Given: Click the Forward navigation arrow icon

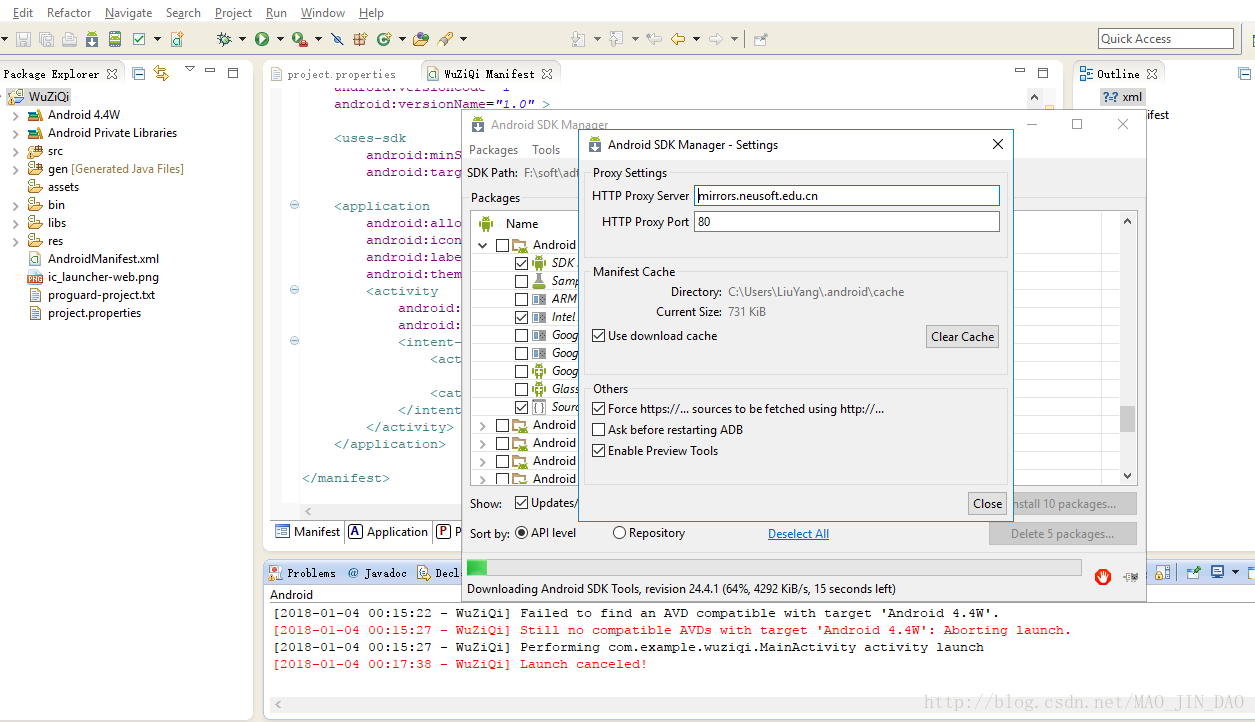Looking at the screenshot, I should coord(716,39).
